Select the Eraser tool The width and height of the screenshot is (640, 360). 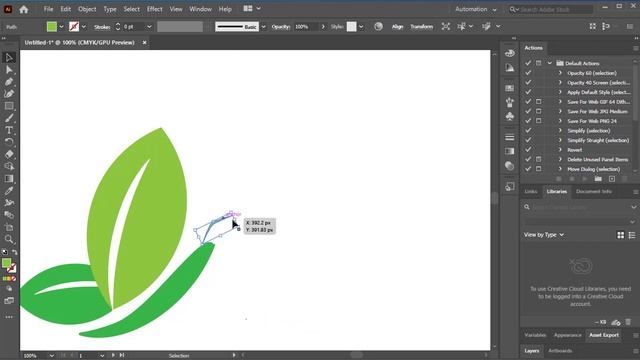(x=9, y=154)
